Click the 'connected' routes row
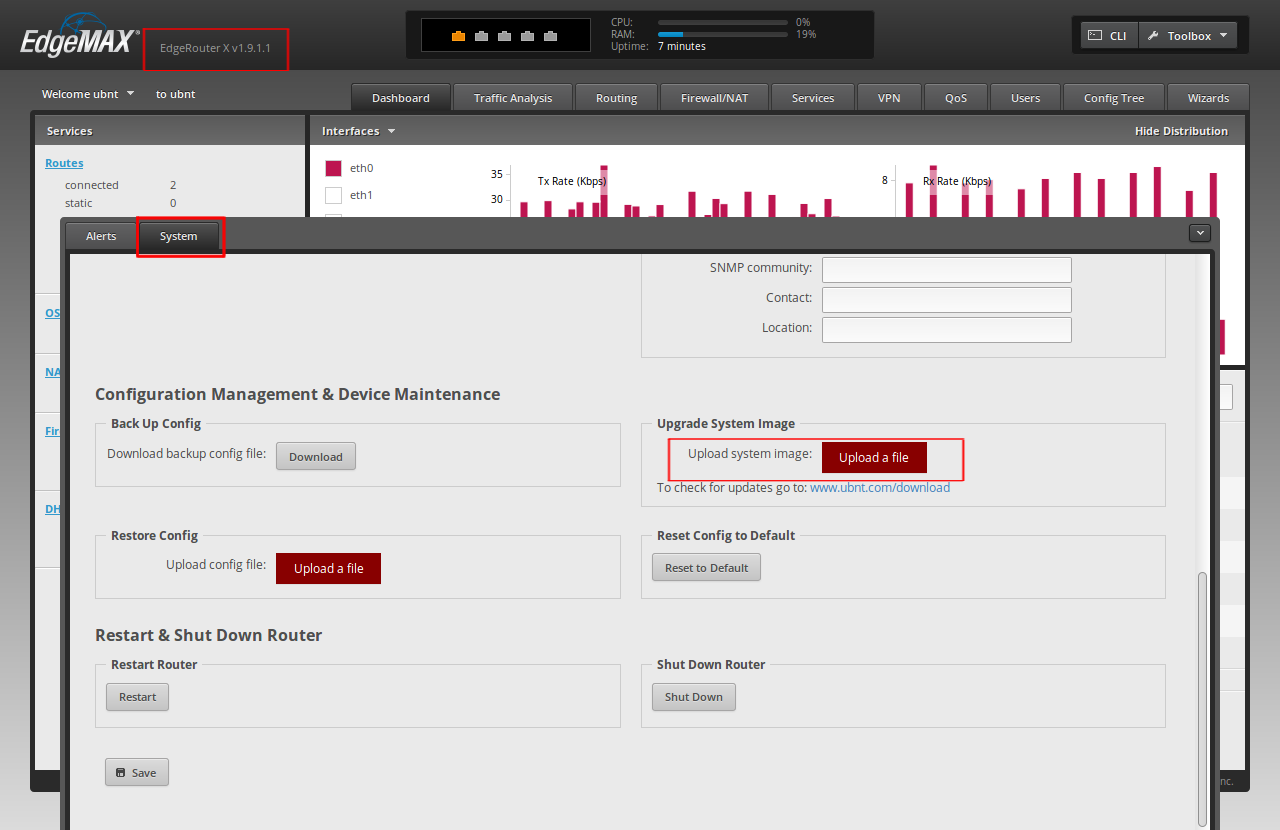The height and width of the screenshot is (830, 1280). pos(121,185)
